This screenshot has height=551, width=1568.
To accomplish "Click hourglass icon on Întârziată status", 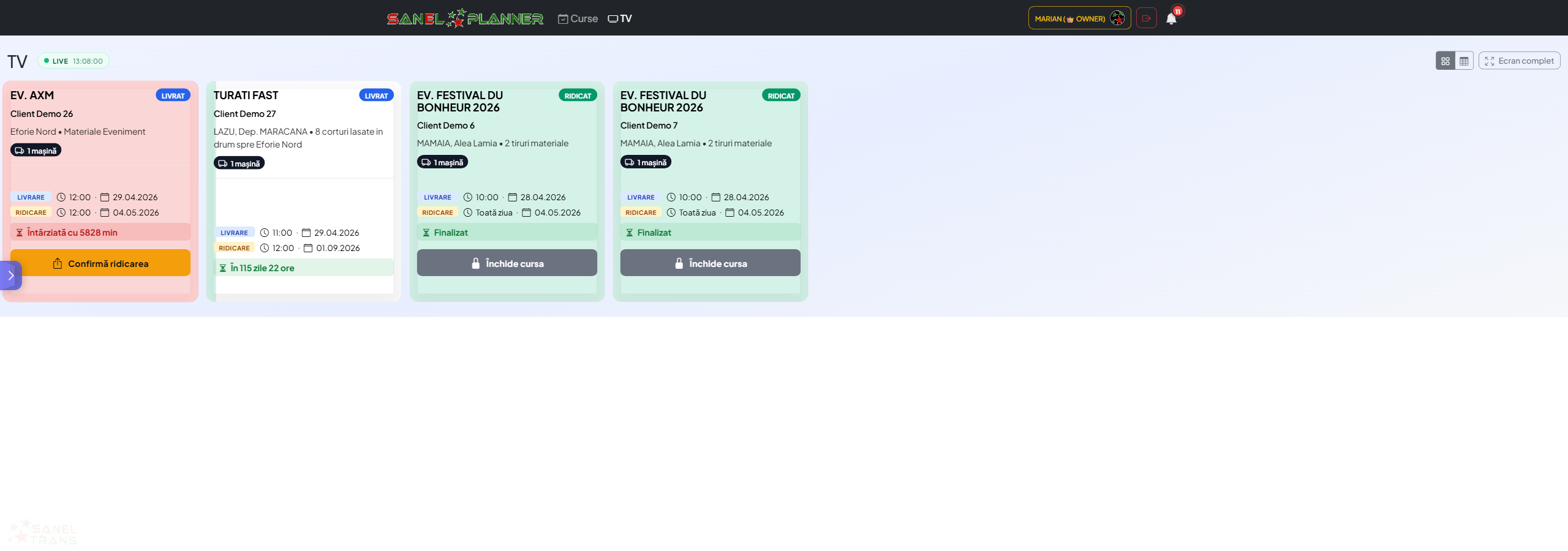I will [20, 233].
